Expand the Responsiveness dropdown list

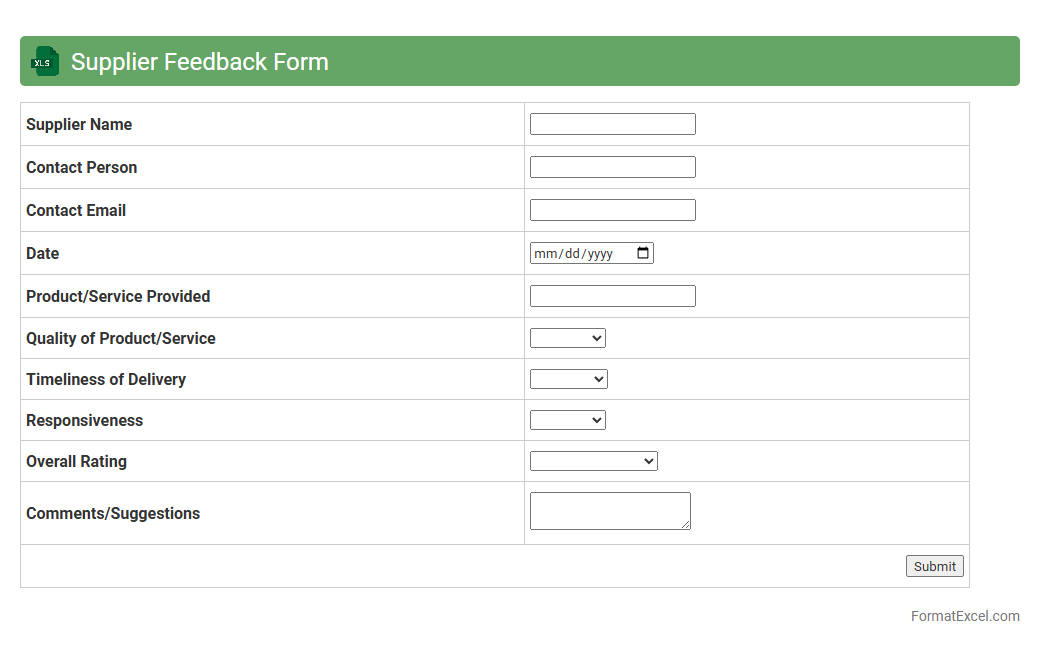[x=567, y=420]
